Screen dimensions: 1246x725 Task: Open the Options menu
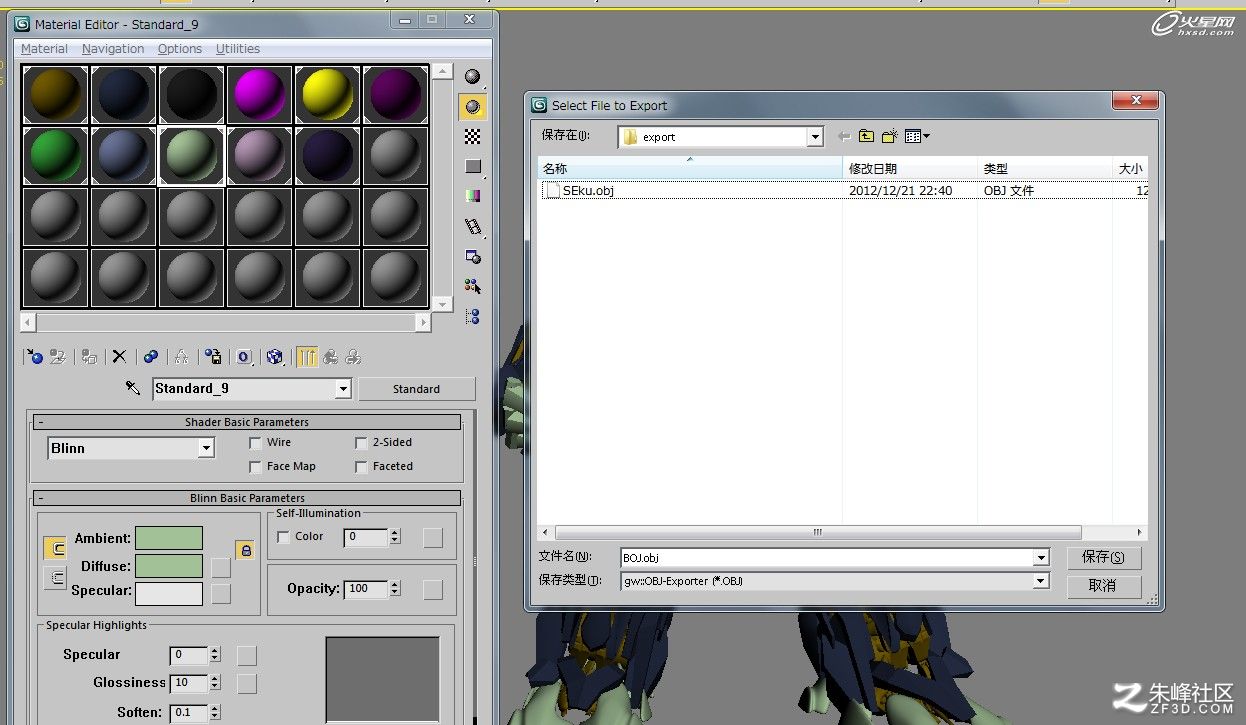(x=180, y=49)
